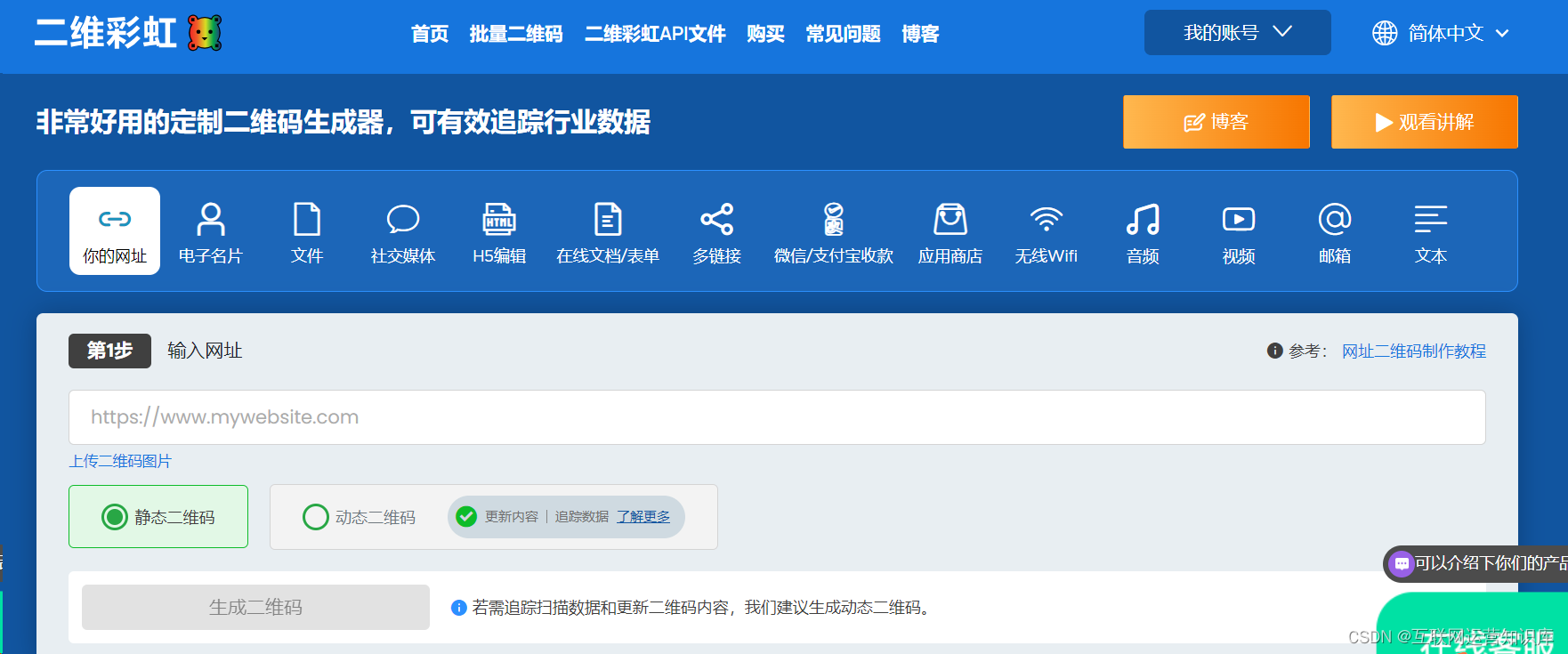Open the H5编辑 HTML editor icon

[x=499, y=219]
